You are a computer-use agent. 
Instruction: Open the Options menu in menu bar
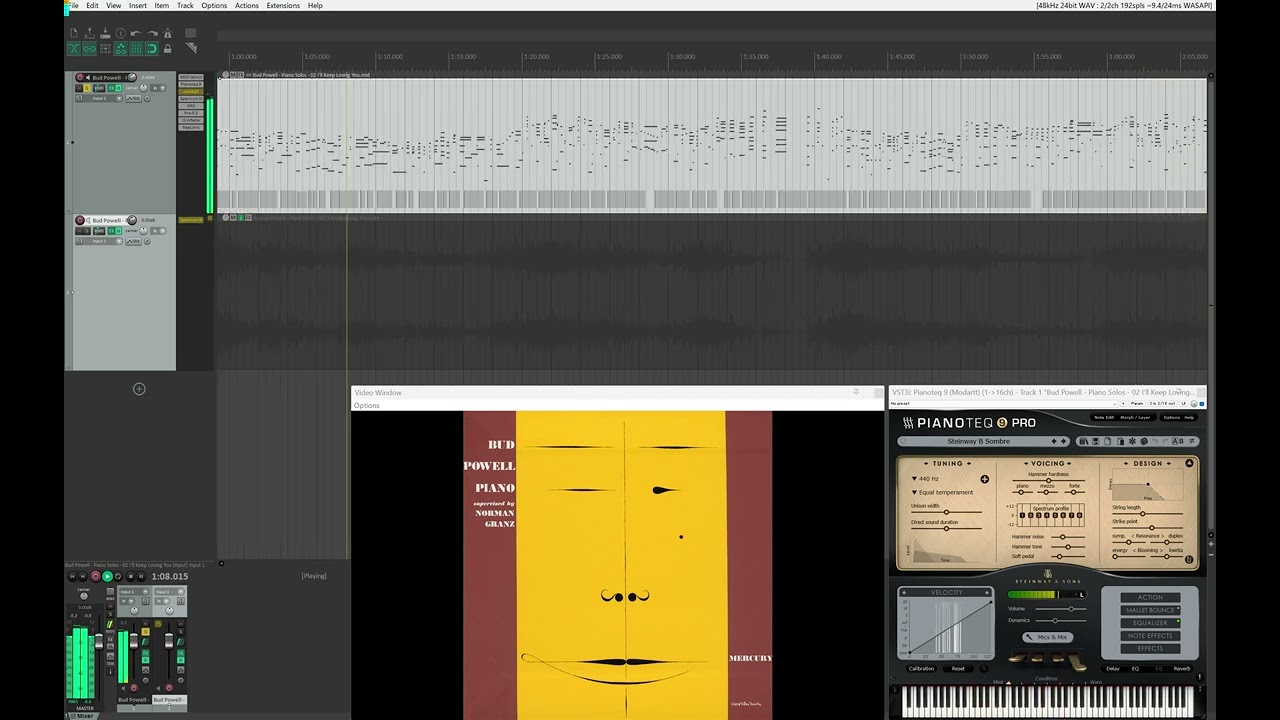[x=214, y=5]
